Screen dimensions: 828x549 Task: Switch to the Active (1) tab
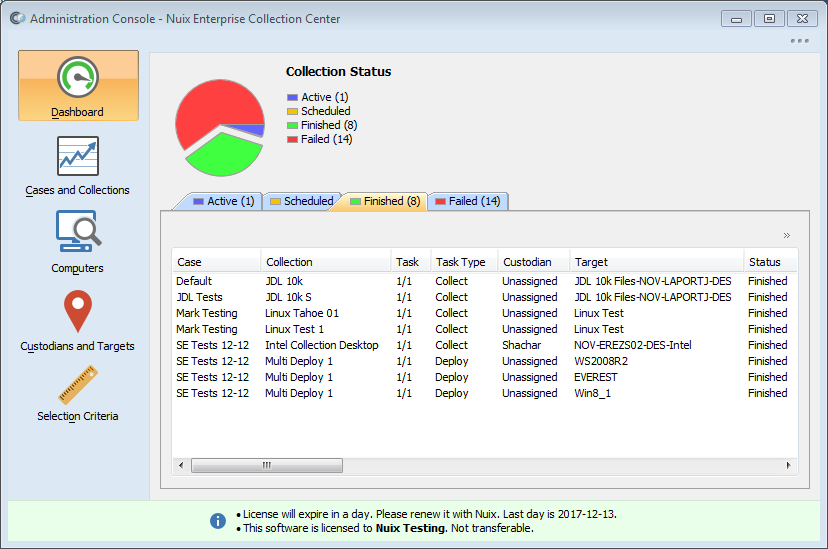[224, 201]
